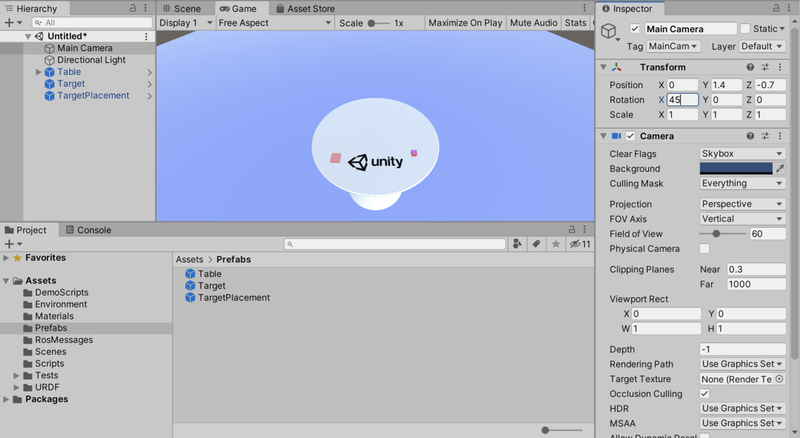
Task: Open Target Texture object picker circle
Action: (779, 379)
